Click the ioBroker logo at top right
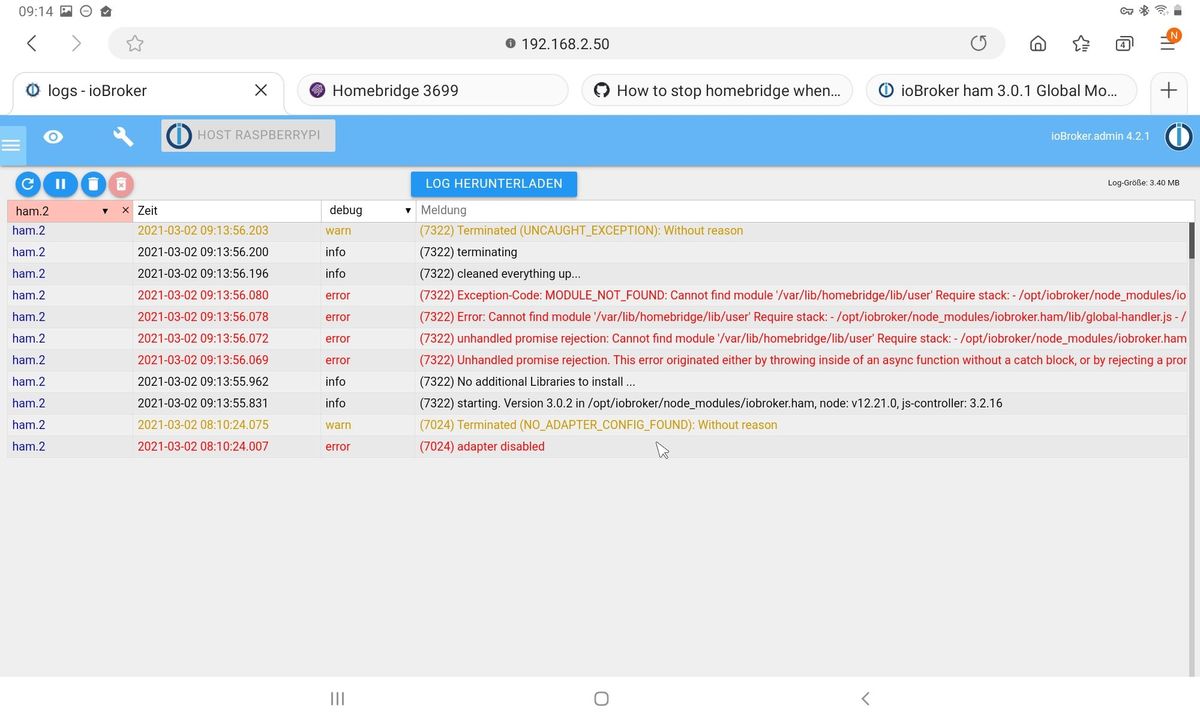 point(1178,136)
